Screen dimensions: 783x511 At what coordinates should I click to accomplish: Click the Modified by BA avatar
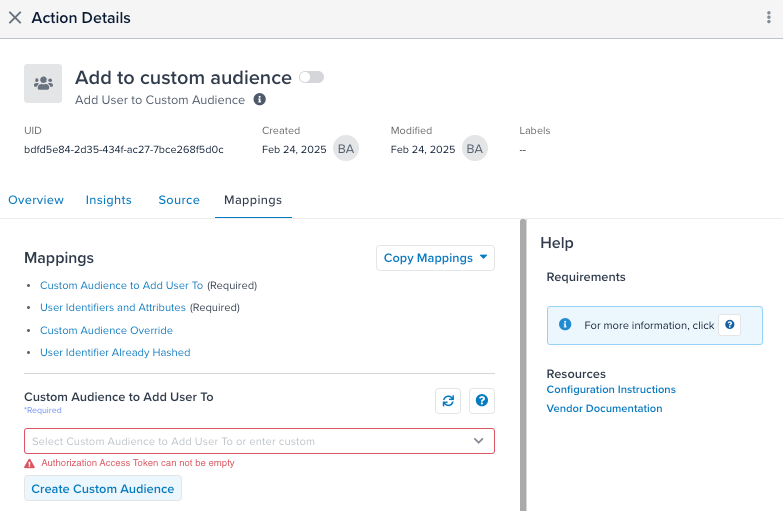tap(474, 148)
